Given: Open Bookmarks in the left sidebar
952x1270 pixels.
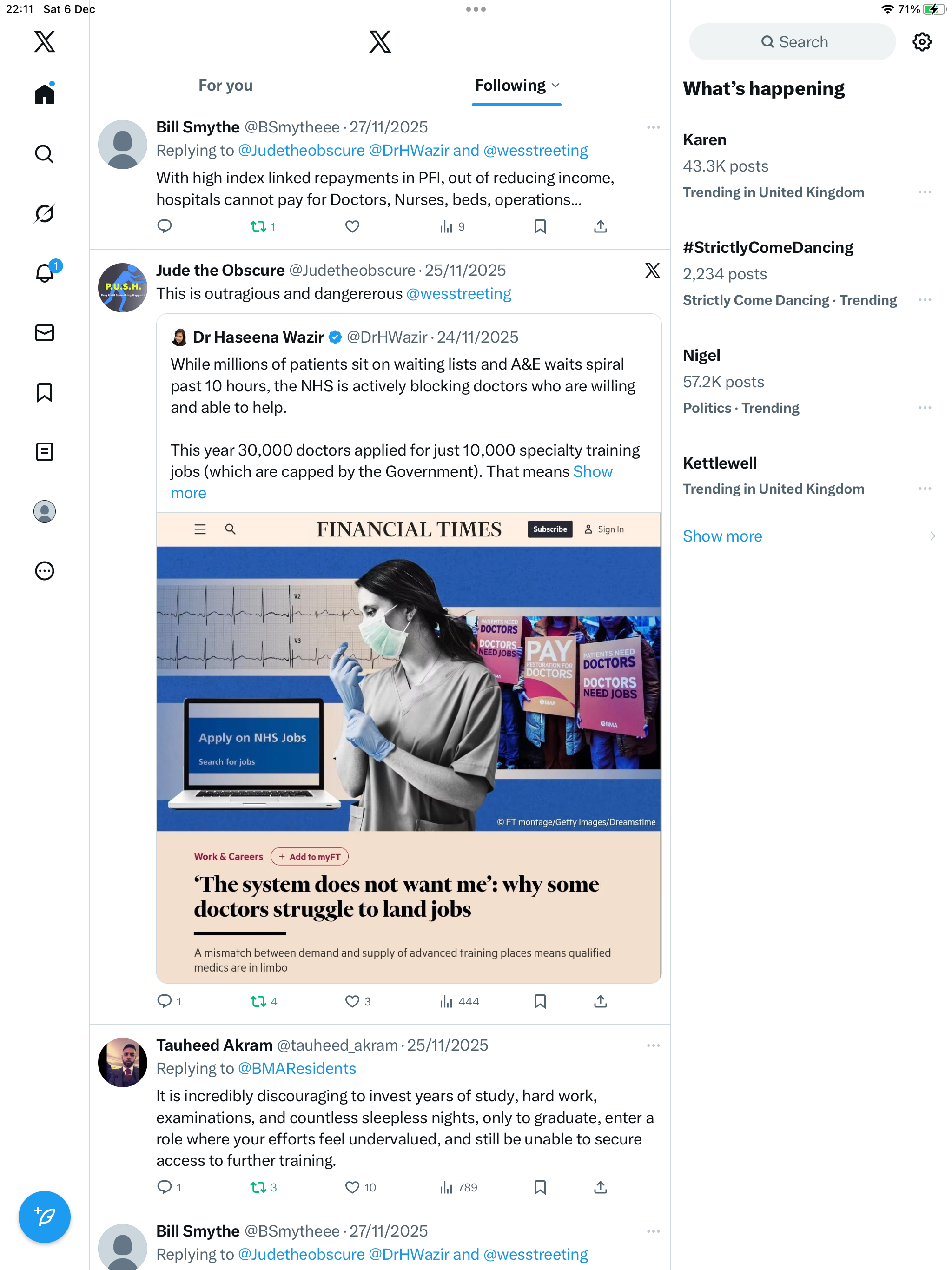Looking at the screenshot, I should click(x=44, y=392).
